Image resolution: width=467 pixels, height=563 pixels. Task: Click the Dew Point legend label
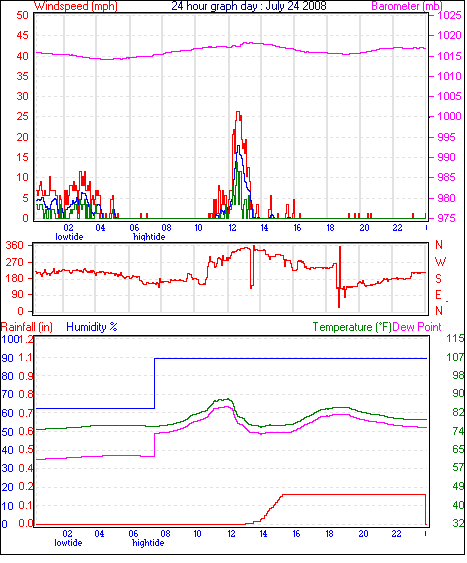417,327
